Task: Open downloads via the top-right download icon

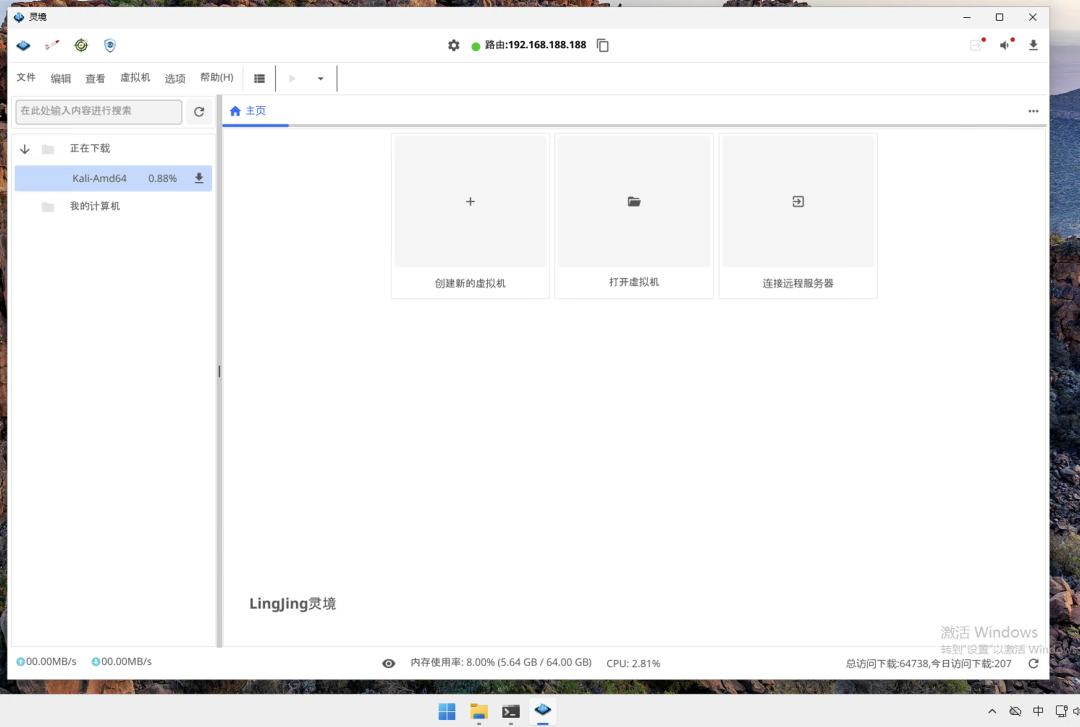Action: pyautogui.click(x=1033, y=45)
